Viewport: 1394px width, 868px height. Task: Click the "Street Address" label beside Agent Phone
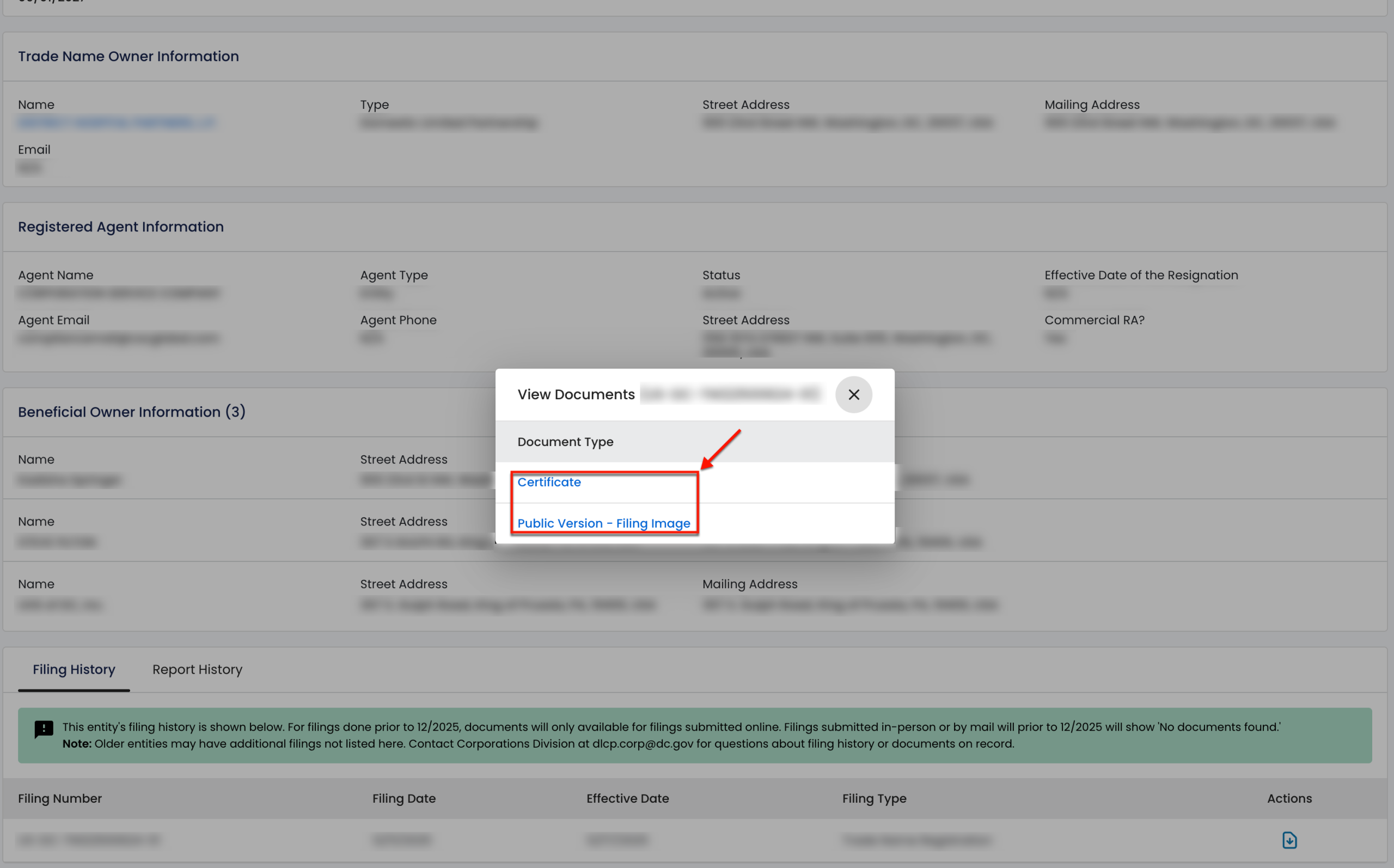tap(746, 320)
